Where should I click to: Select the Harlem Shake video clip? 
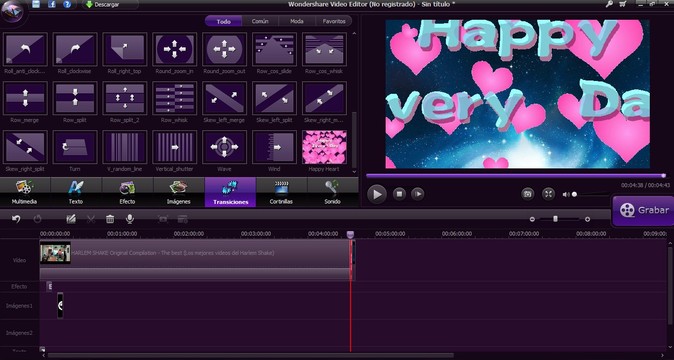point(196,259)
